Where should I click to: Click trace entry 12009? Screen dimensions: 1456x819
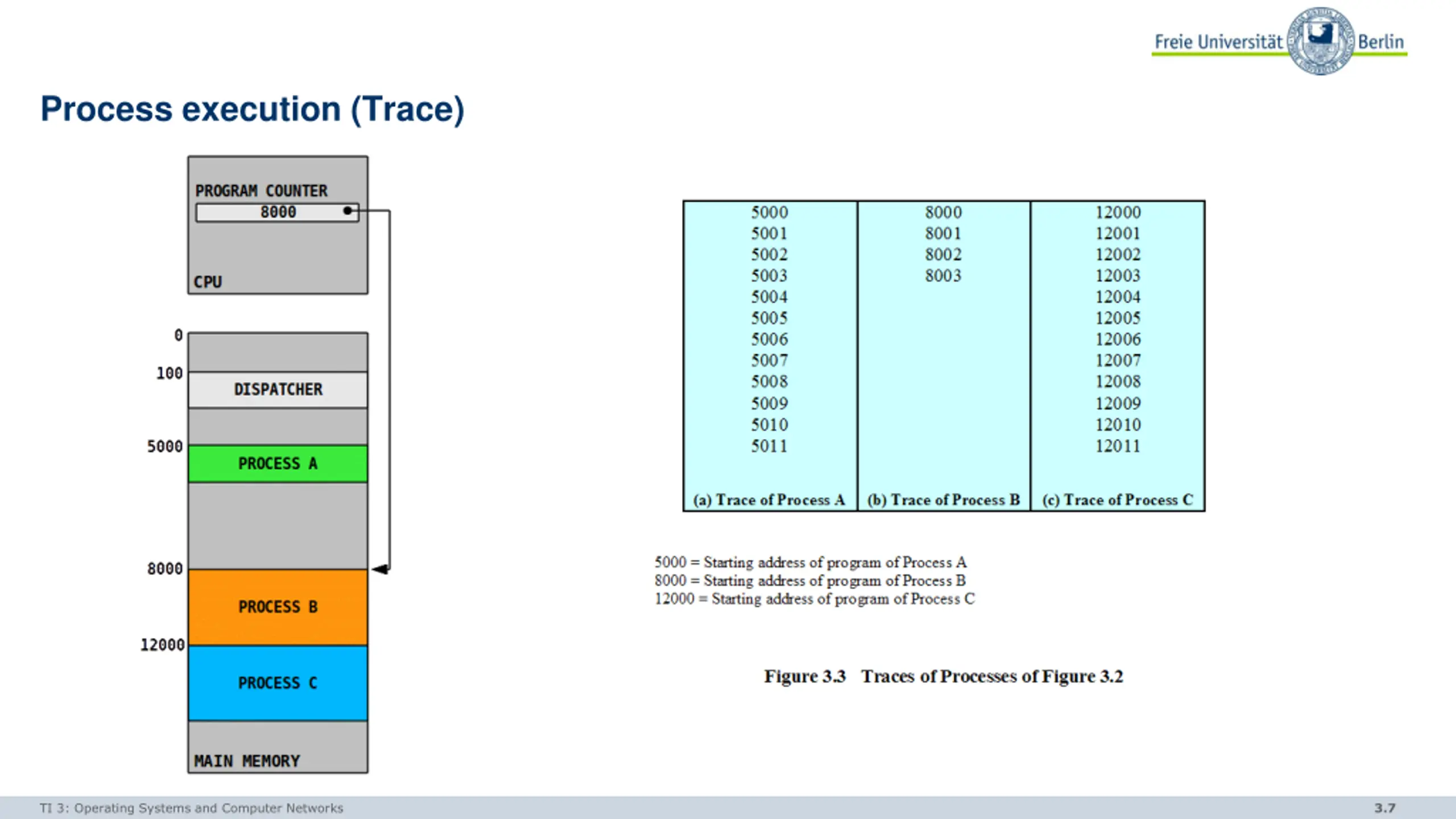[1118, 404]
